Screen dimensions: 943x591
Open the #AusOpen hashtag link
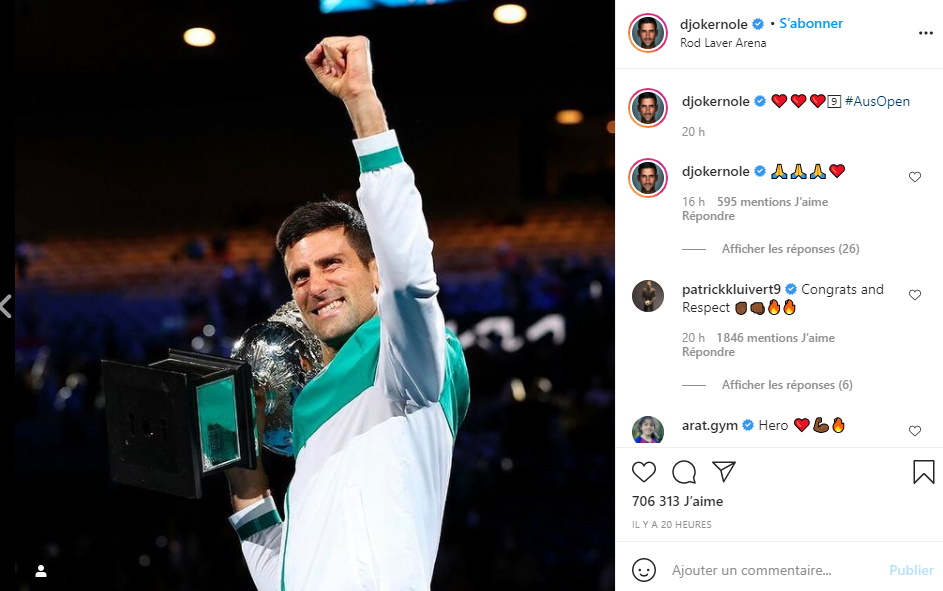tap(877, 101)
